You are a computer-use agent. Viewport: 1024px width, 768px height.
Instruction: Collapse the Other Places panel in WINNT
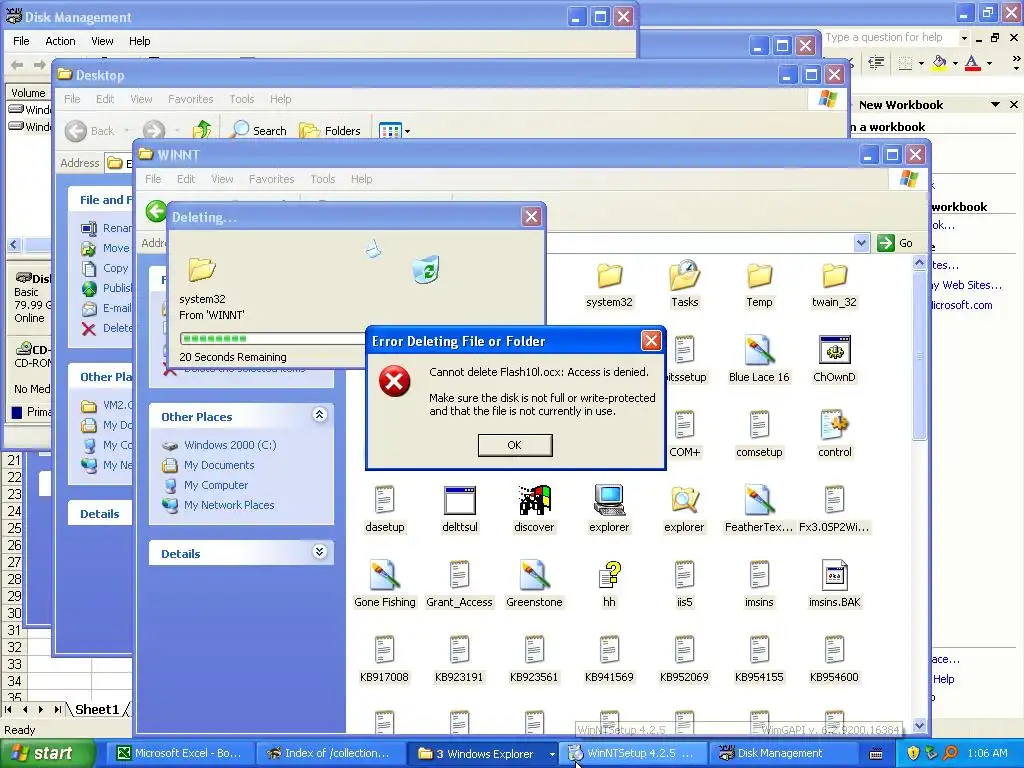coord(319,415)
